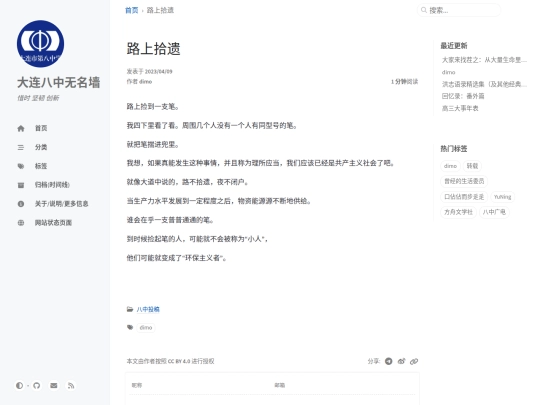Image resolution: width=540 pixels, height=405 pixels.
Task: Open the RSS feed icon
Action: click(x=71, y=386)
